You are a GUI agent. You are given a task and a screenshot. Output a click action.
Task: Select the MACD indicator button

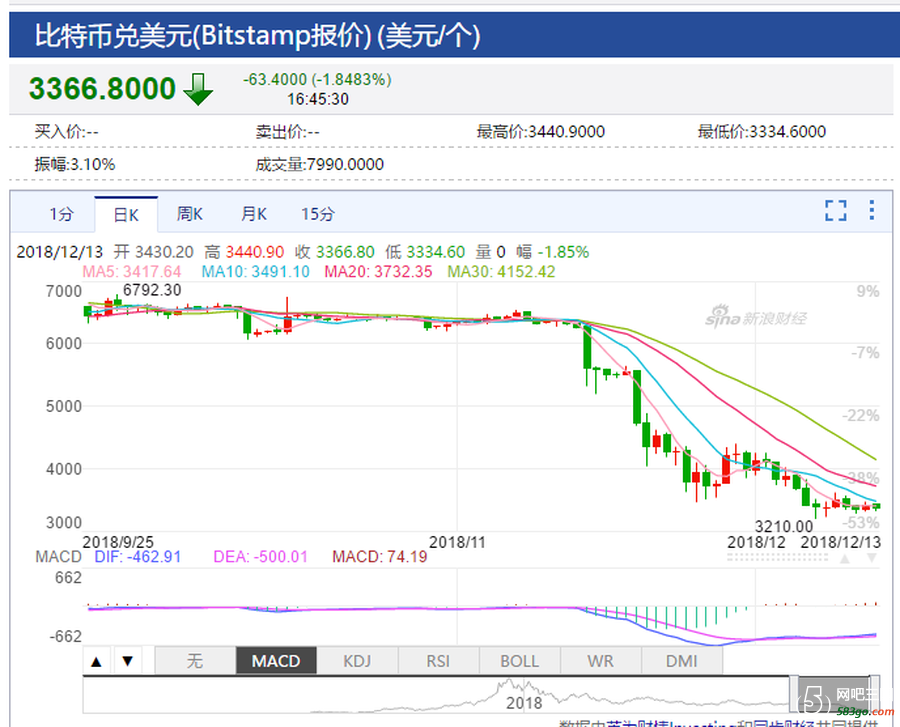tap(276, 661)
